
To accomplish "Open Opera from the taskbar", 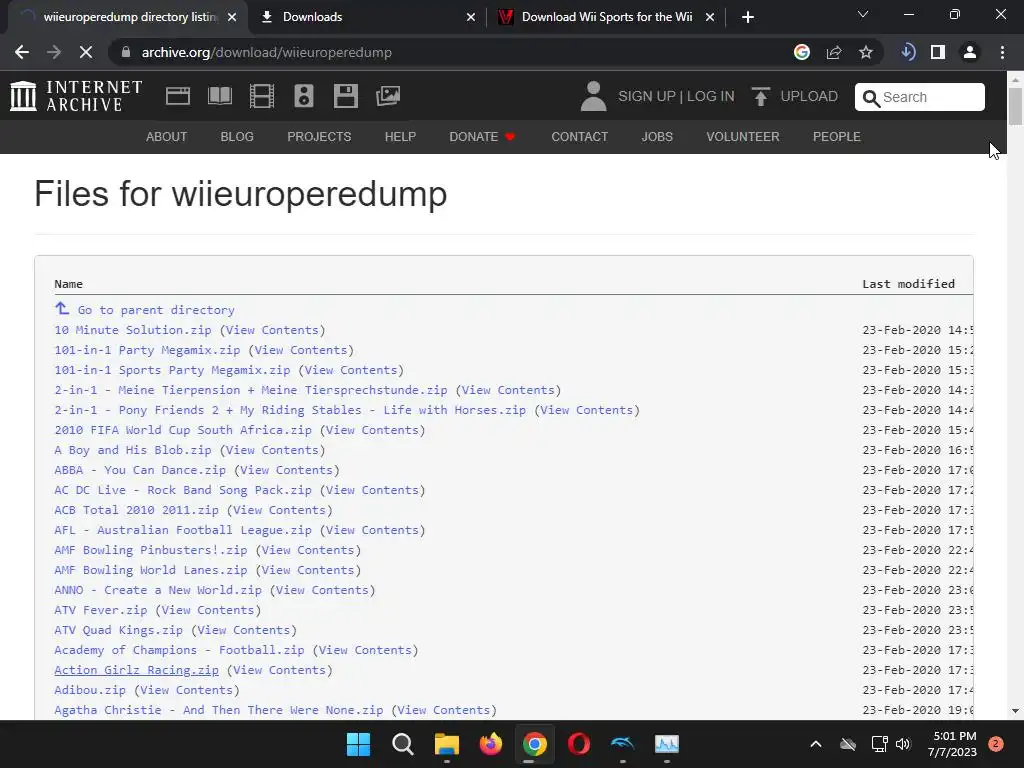I will [x=579, y=744].
